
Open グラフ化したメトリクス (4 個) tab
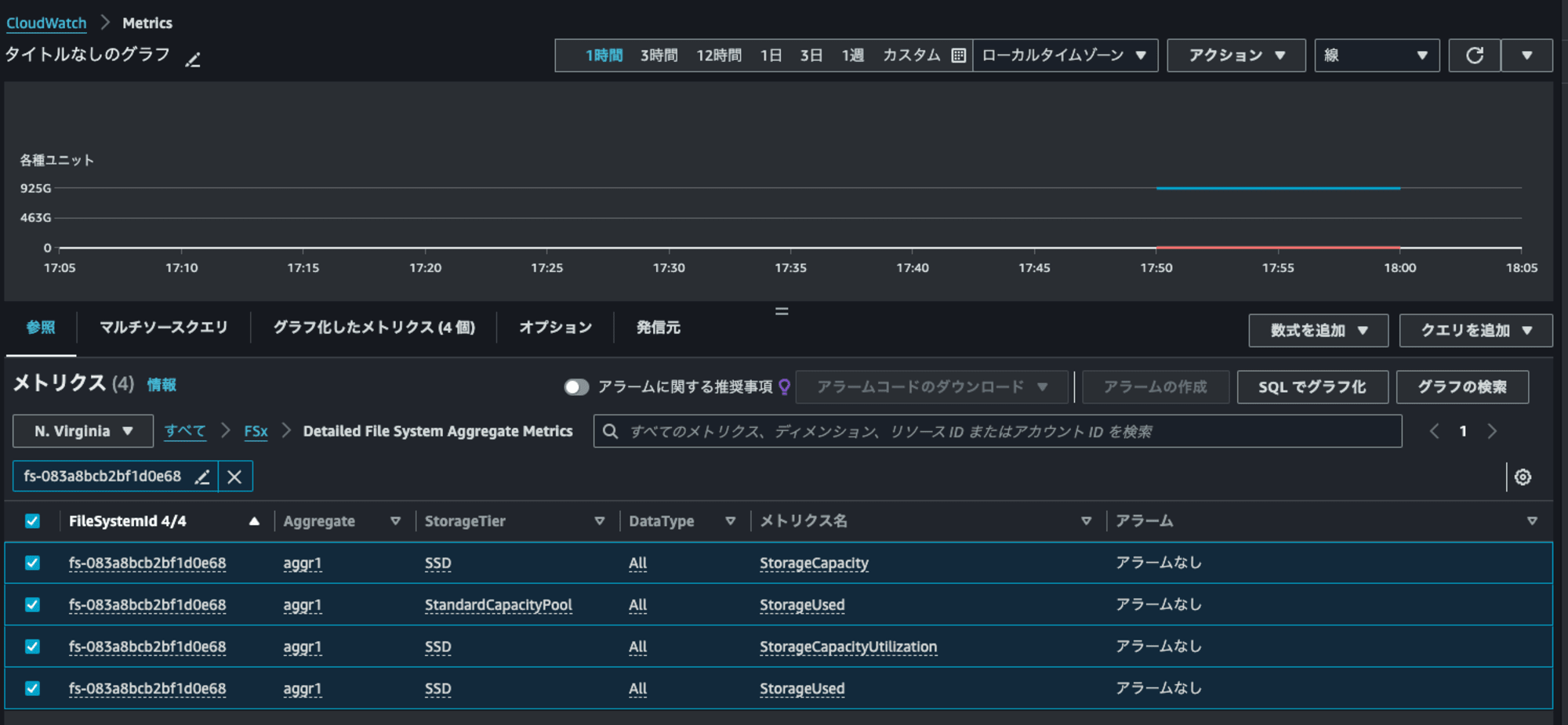click(374, 328)
